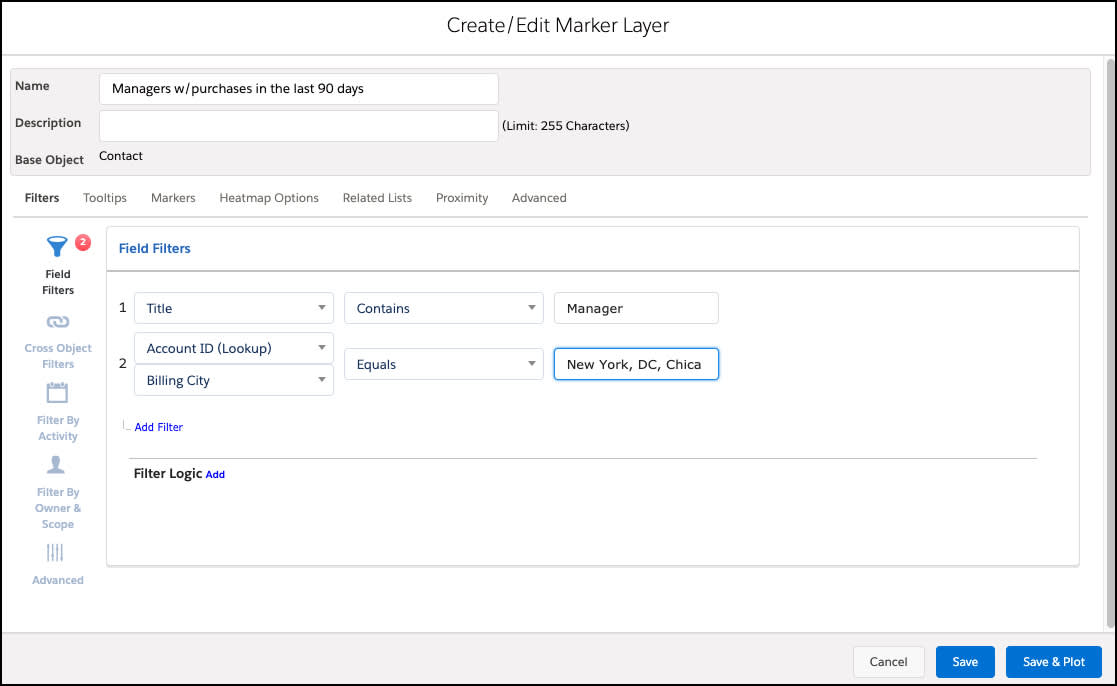Click the vertical scrollbar on the right

[x=1110, y=342]
